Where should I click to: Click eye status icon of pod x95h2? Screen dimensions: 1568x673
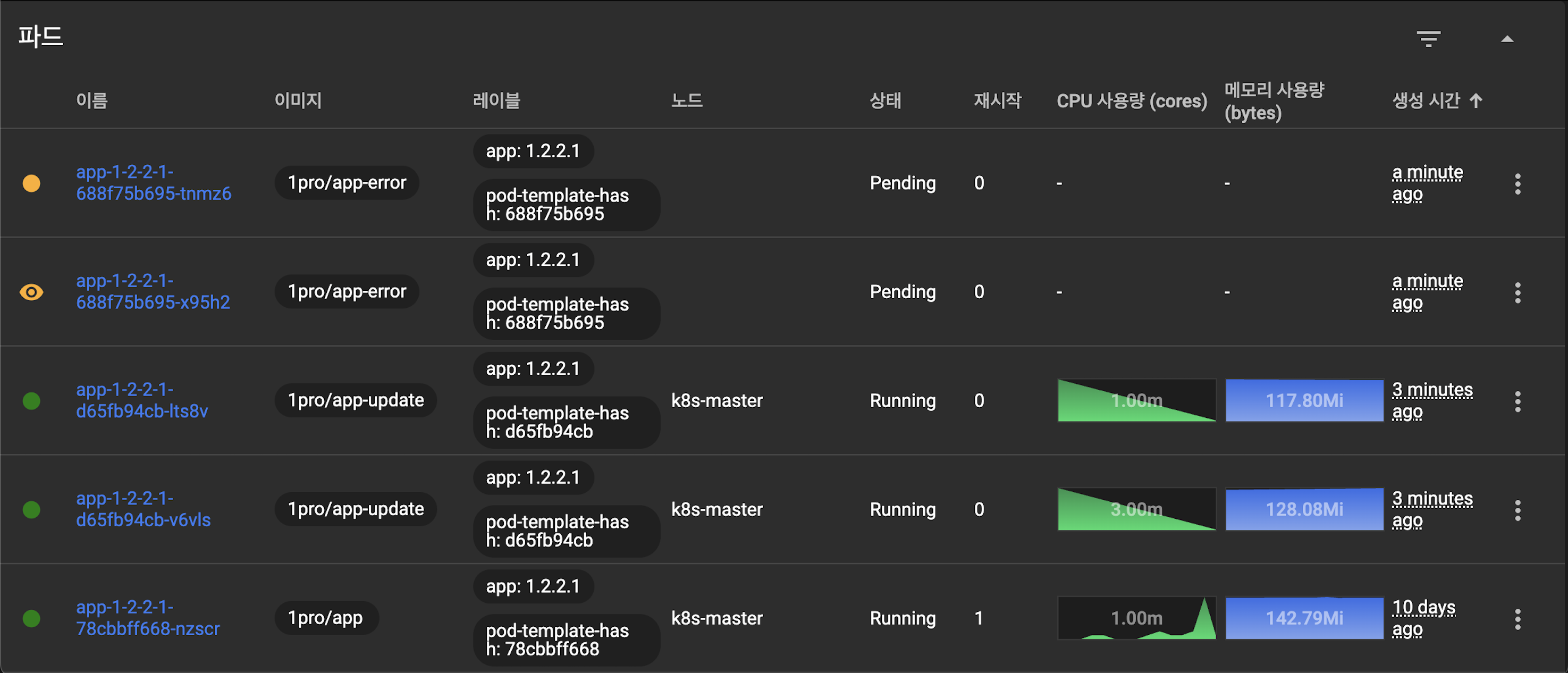tap(31, 292)
